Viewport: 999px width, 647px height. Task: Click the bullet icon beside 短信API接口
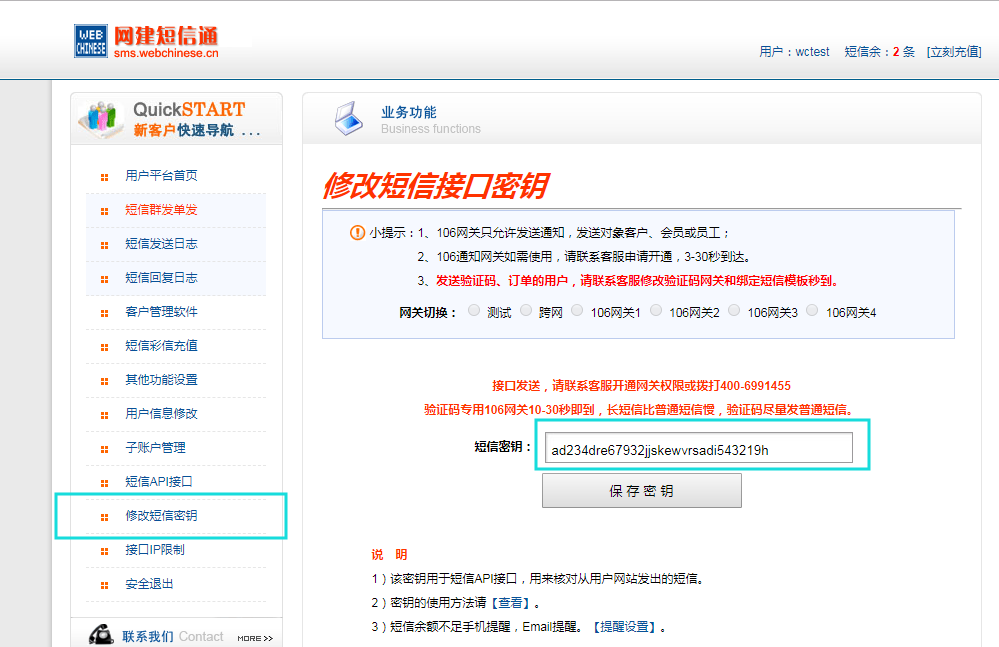[x=104, y=483]
